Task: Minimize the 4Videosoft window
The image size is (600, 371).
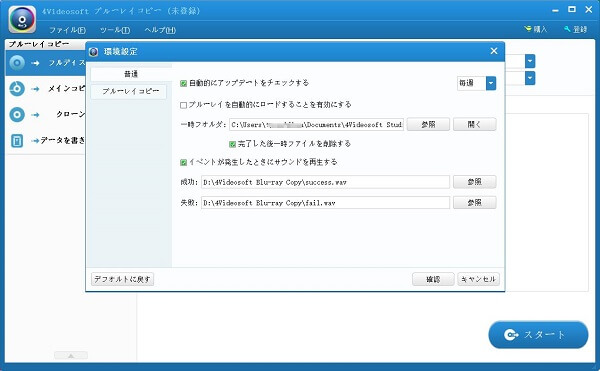Action: point(555,11)
